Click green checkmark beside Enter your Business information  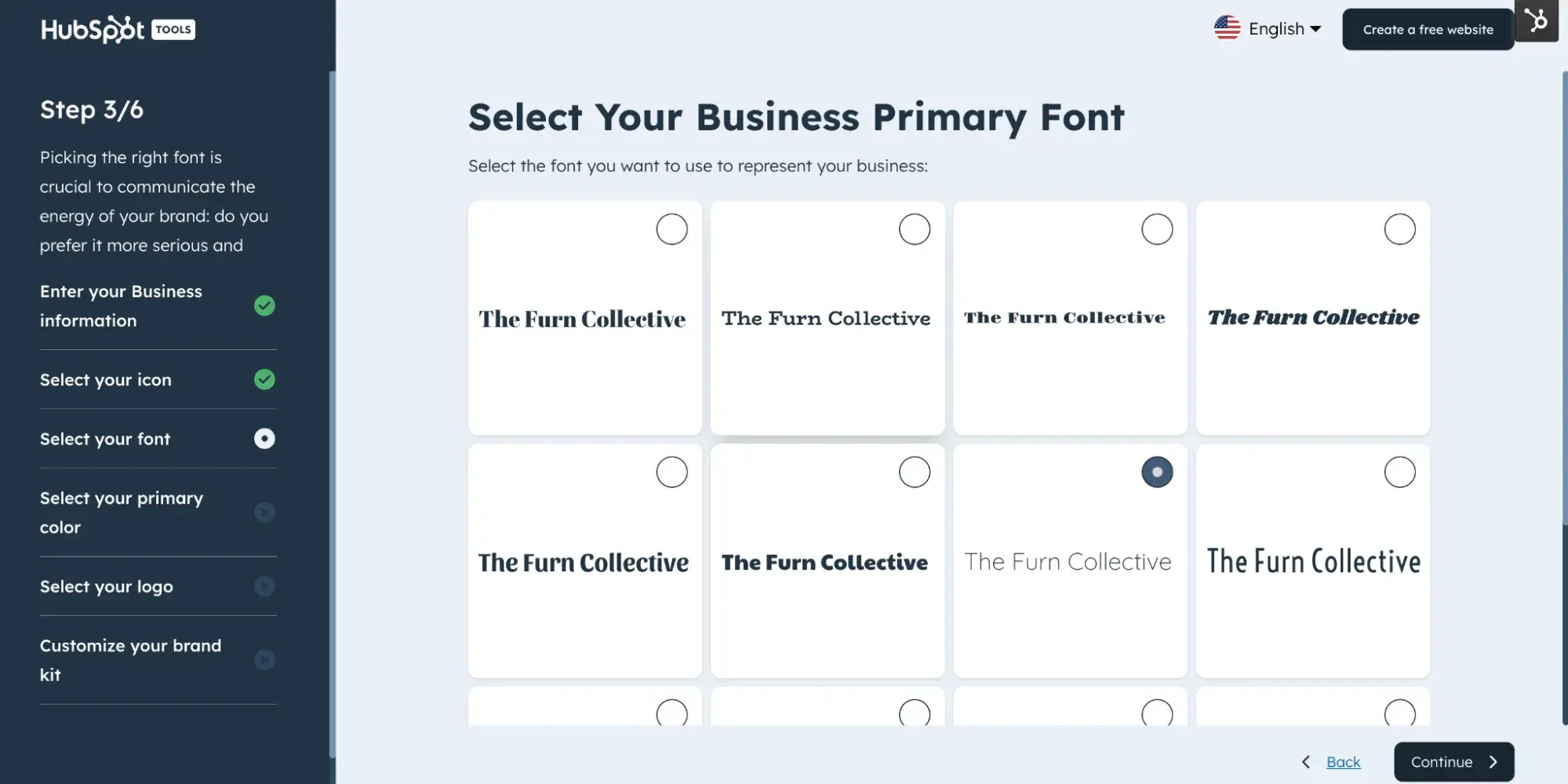click(264, 306)
